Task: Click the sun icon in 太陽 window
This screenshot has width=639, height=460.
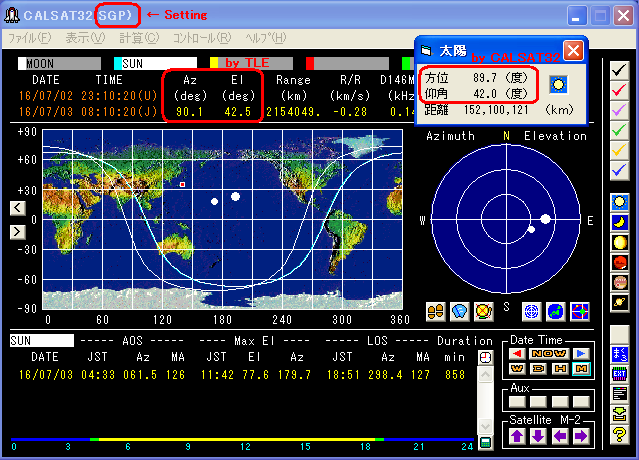Action: click(x=558, y=85)
